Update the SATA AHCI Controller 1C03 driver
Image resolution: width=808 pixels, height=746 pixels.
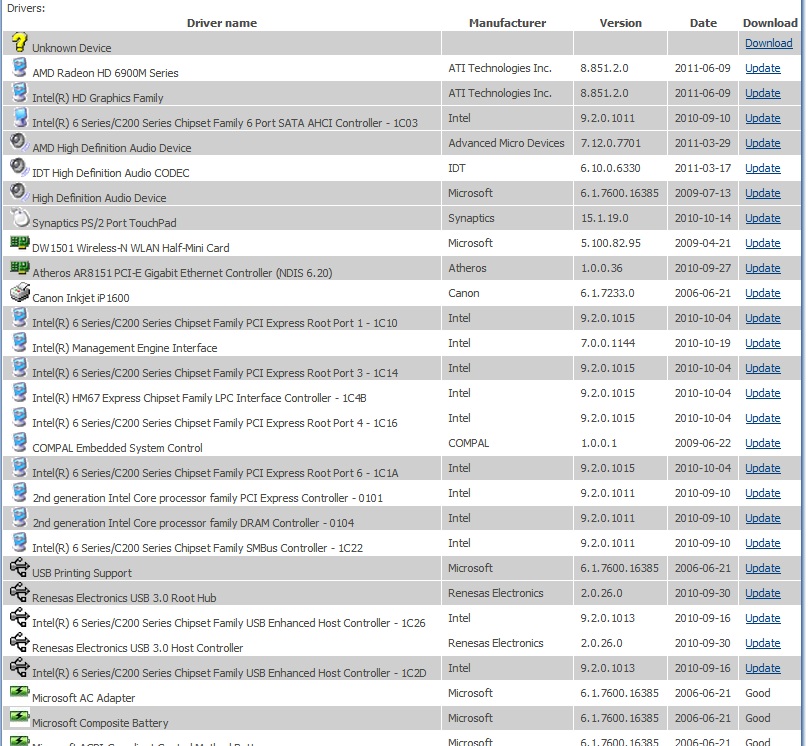coord(763,118)
